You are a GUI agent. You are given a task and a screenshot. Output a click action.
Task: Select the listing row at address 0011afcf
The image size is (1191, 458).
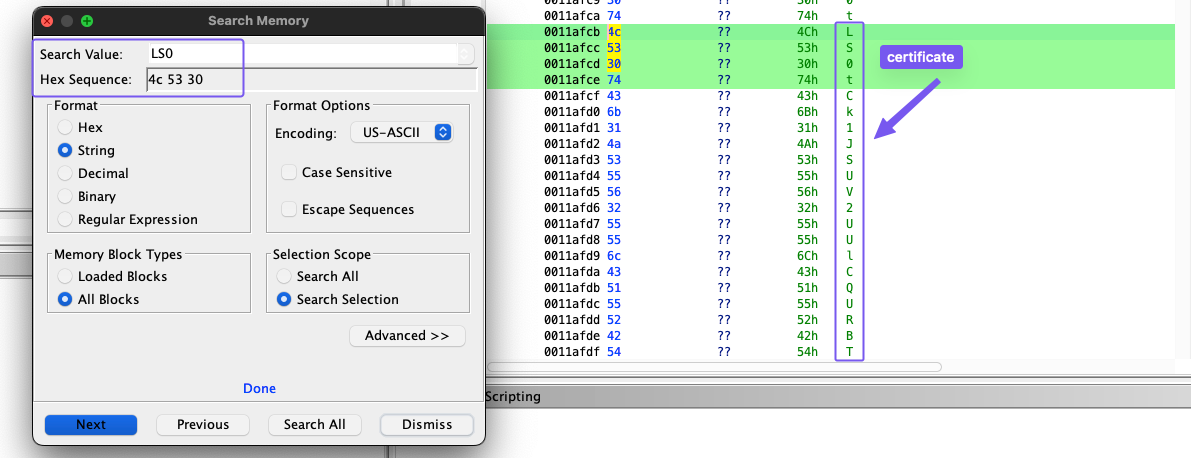coord(571,96)
